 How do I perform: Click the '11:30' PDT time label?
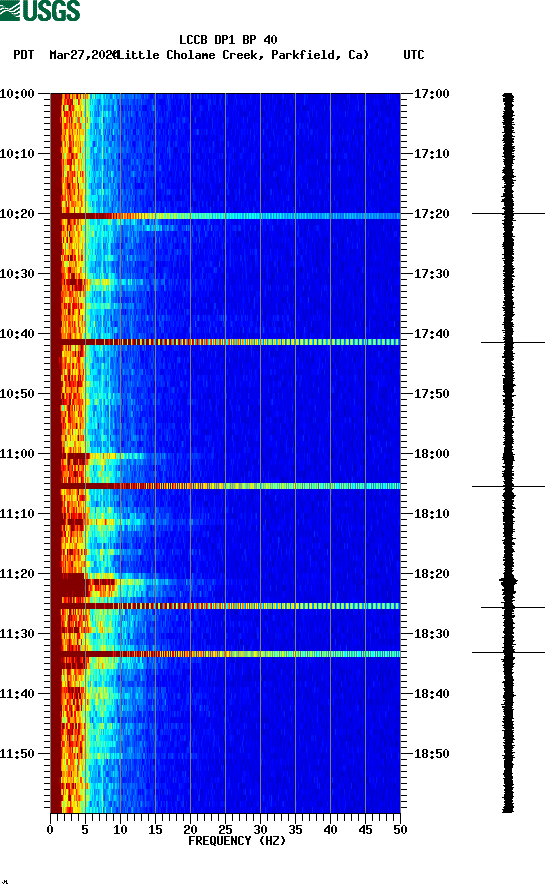coord(17,634)
